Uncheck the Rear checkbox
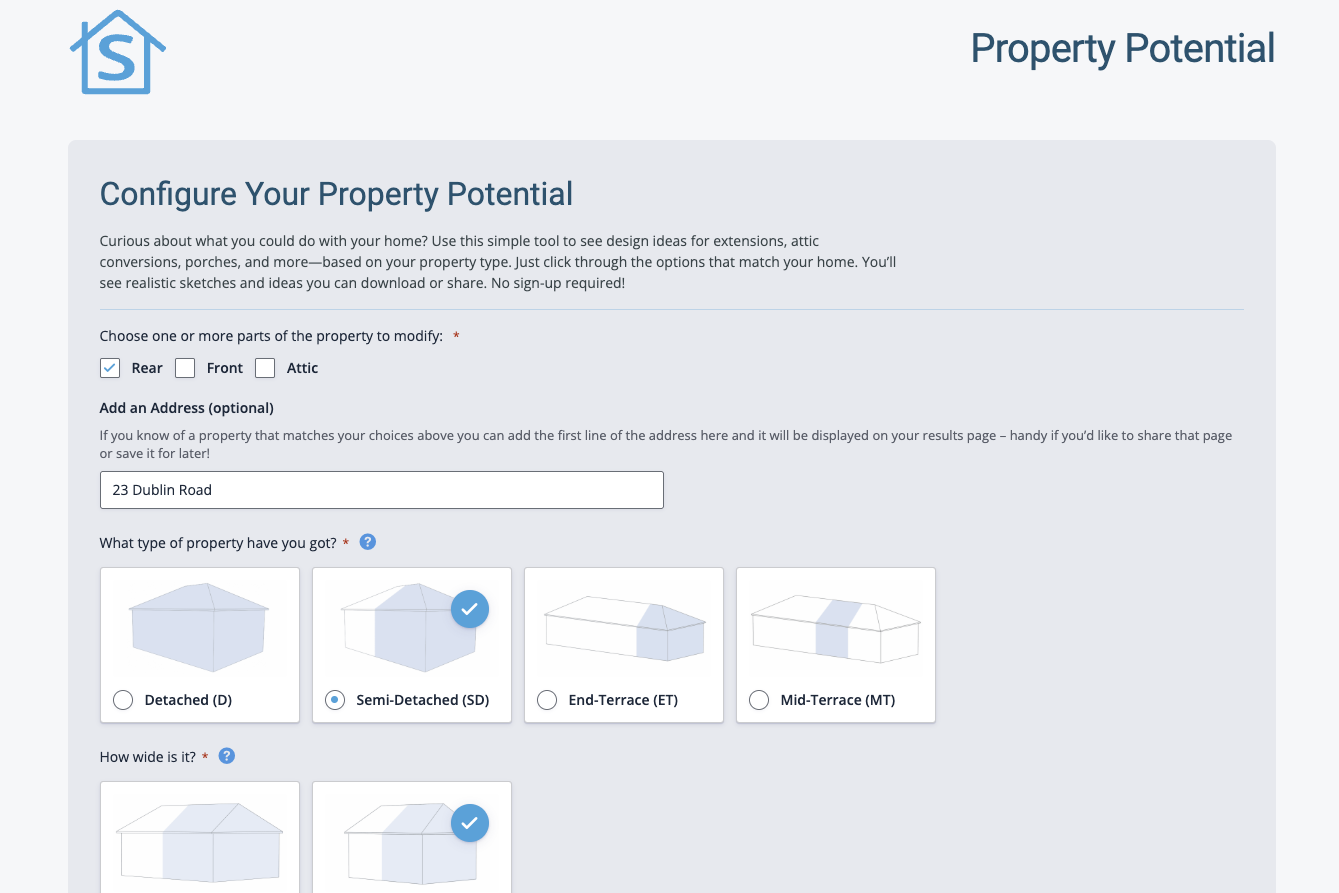 pyautogui.click(x=110, y=368)
